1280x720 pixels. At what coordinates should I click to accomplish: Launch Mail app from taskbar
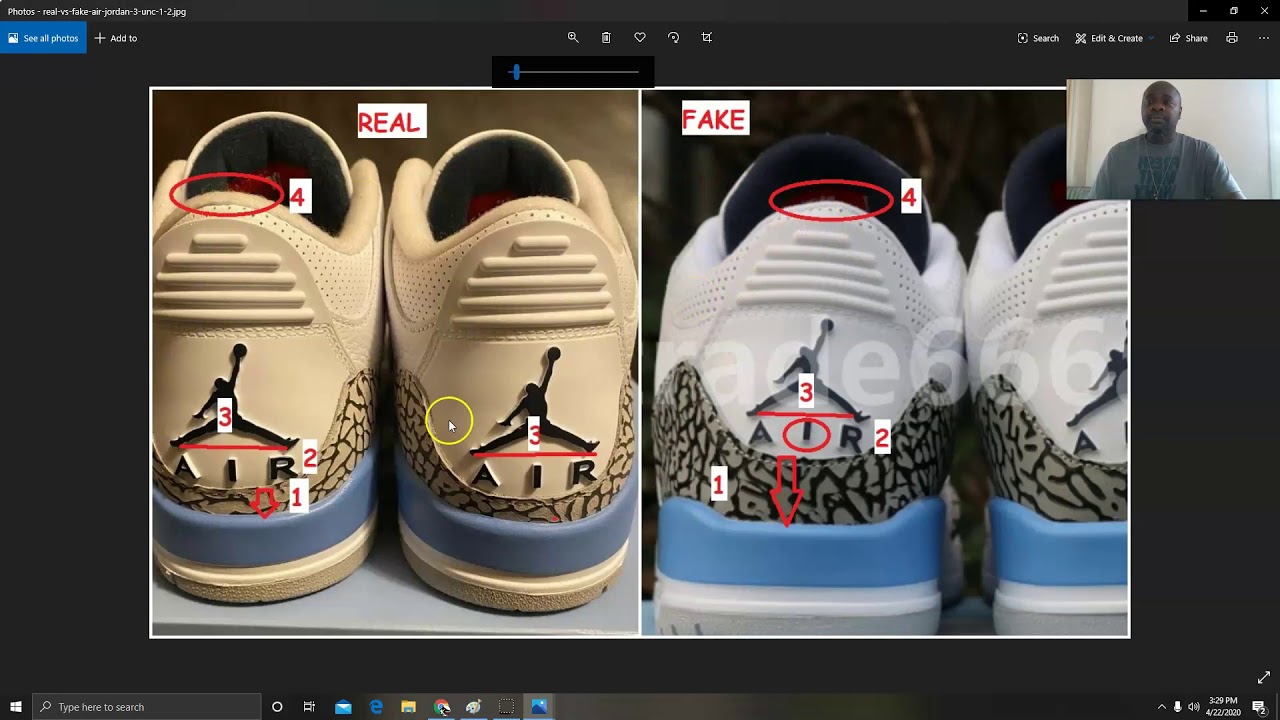point(343,707)
